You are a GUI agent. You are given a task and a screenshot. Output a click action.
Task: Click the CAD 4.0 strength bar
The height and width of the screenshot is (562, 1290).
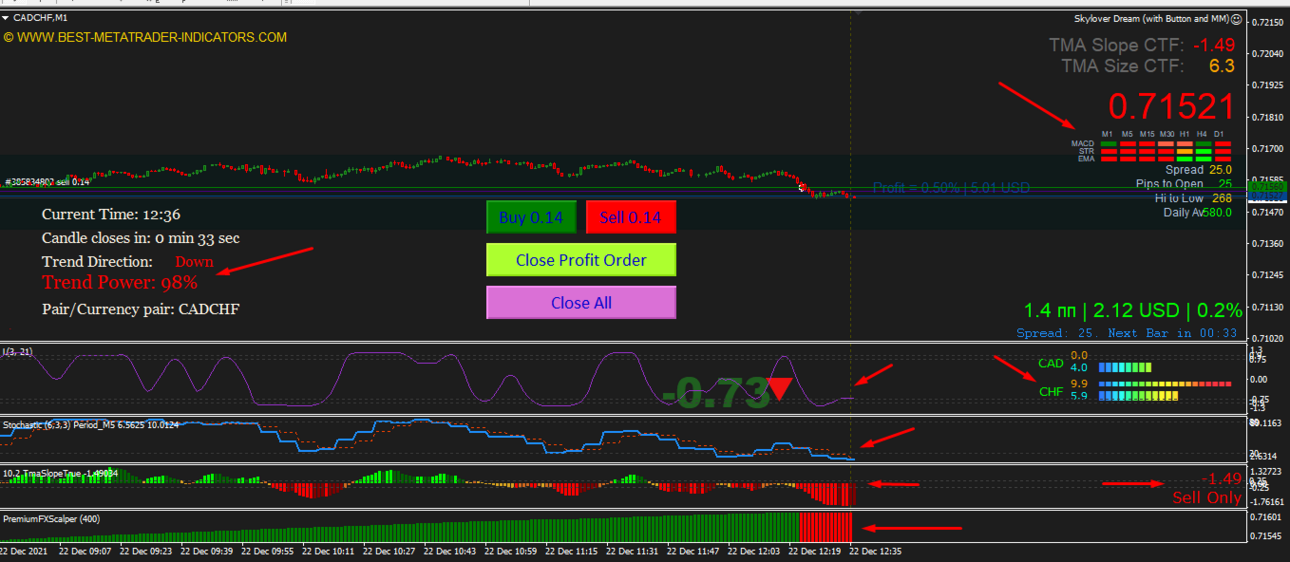click(x=1125, y=368)
